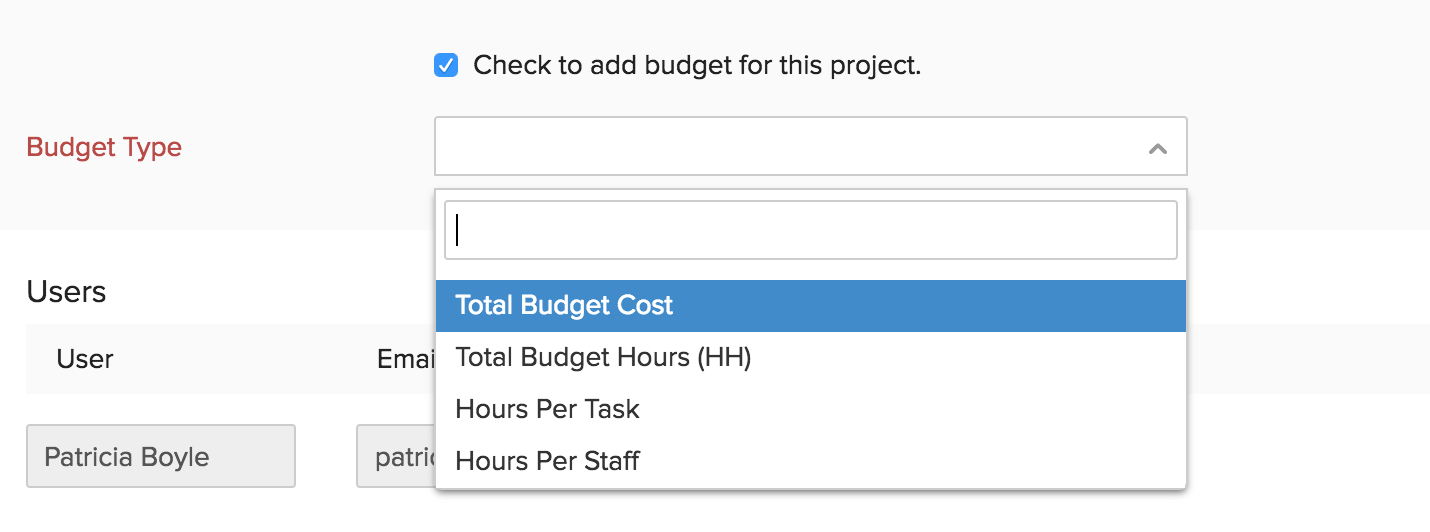Collapse the Budget Type dropdown arrow
The height and width of the screenshot is (532, 1430).
click(x=1157, y=148)
